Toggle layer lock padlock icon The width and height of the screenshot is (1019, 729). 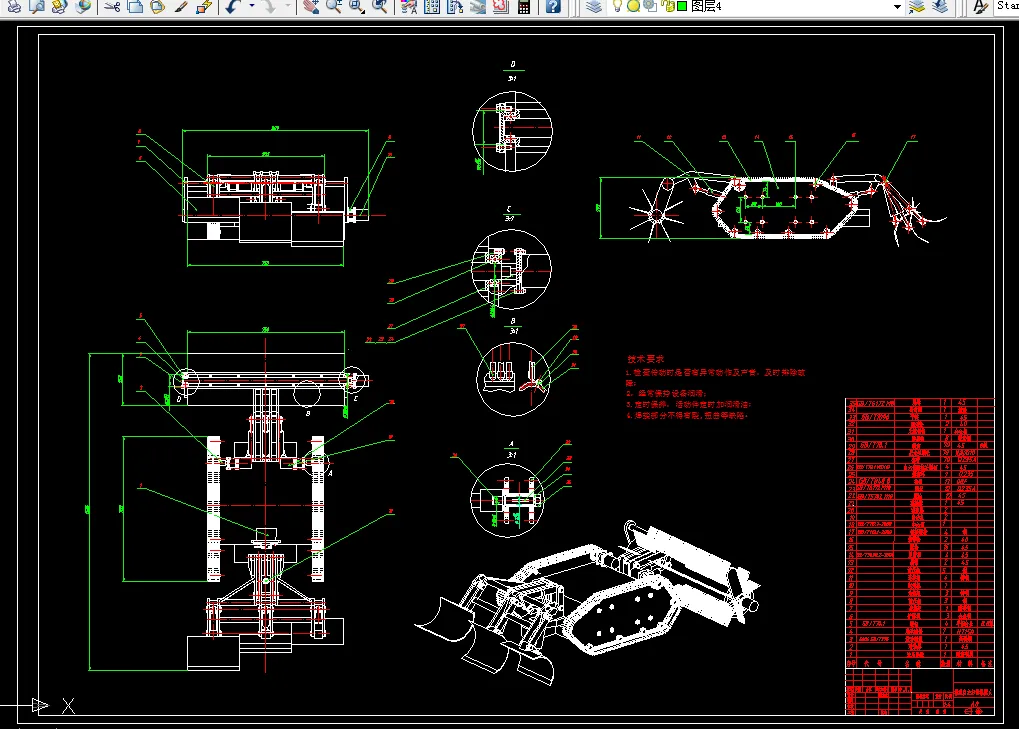(667, 6)
